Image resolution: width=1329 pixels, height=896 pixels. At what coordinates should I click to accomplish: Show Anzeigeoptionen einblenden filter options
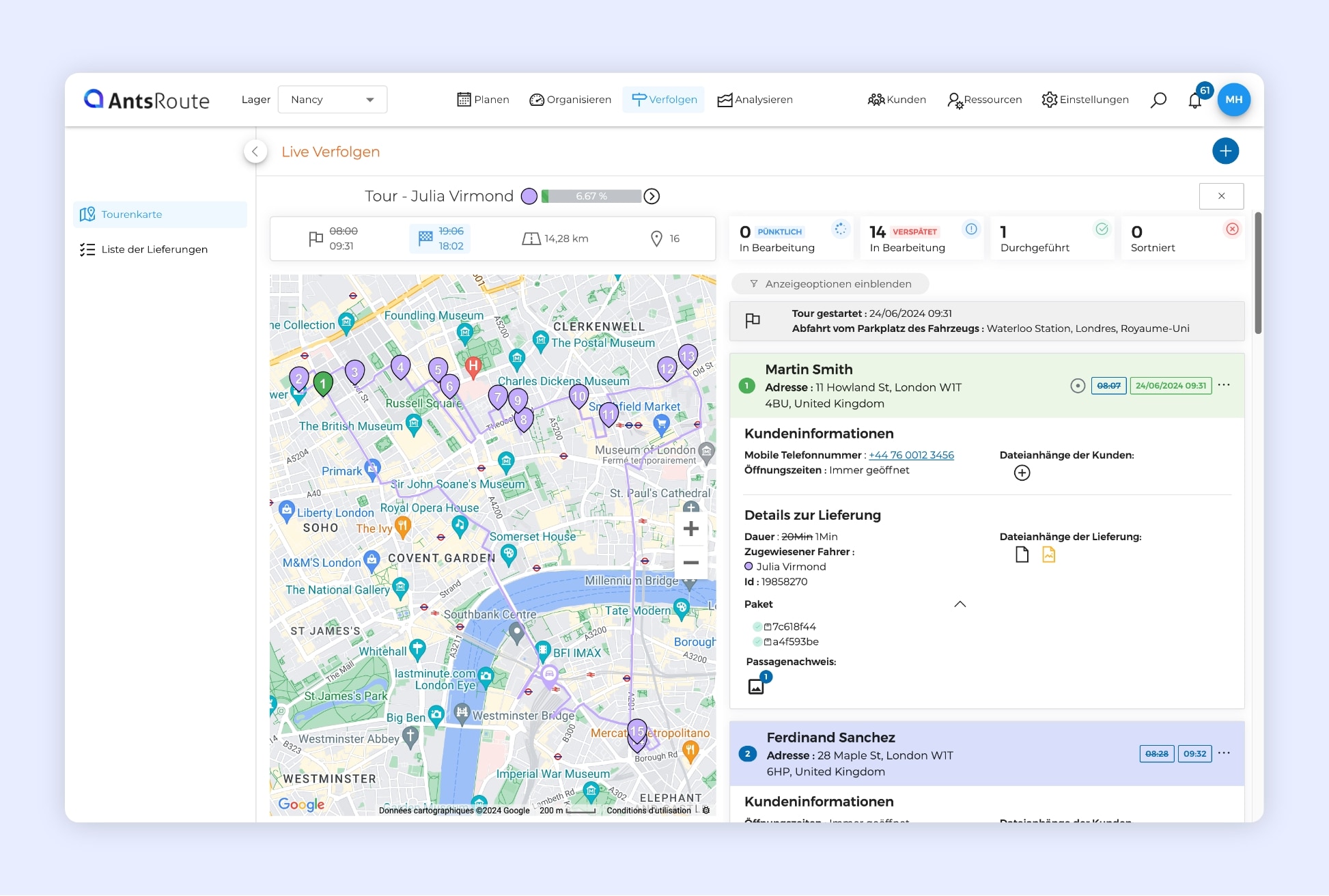(830, 283)
